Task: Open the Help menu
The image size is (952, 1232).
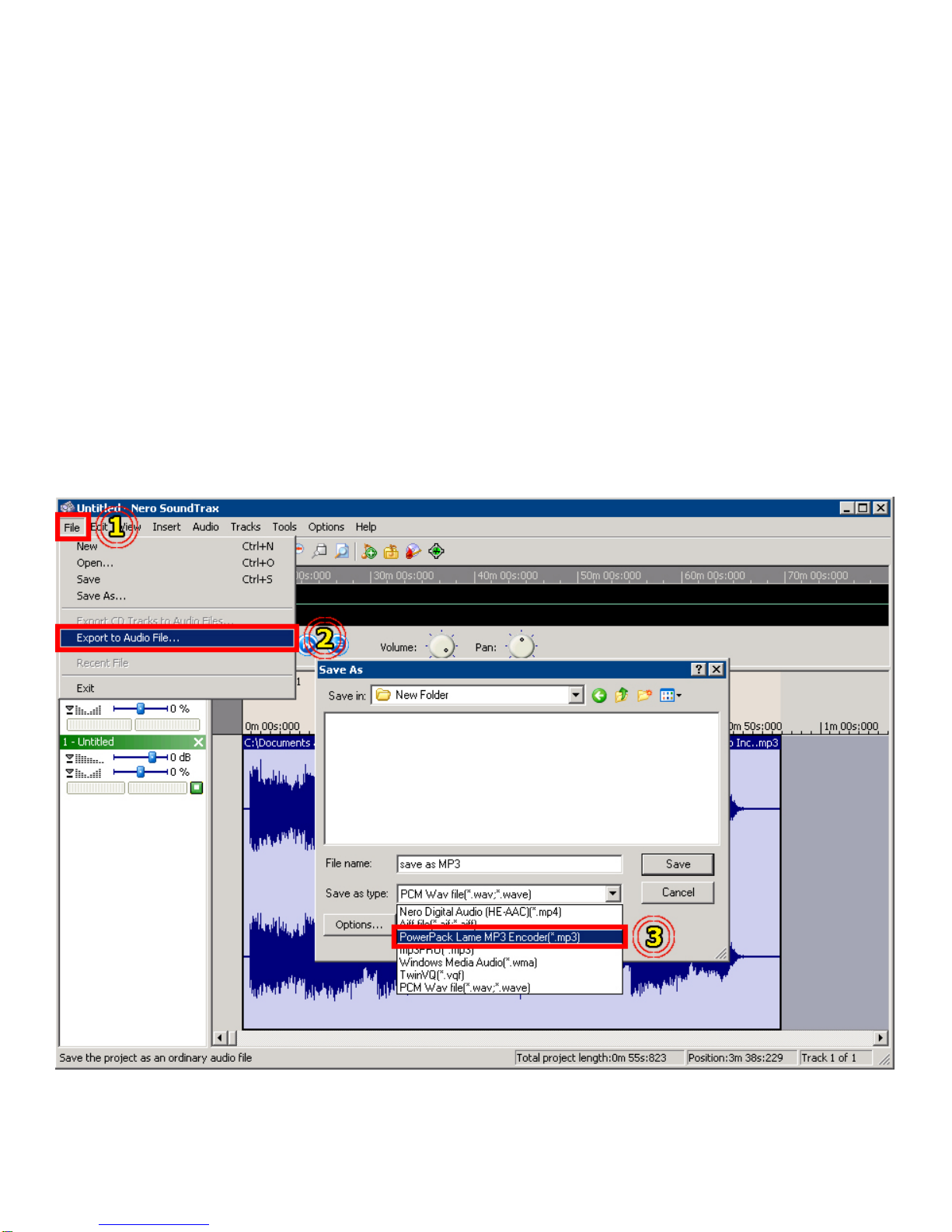Action: [366, 527]
